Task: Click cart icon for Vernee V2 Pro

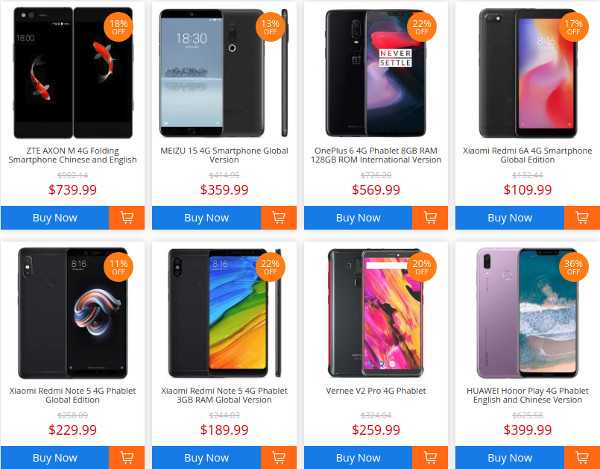Action: [430, 458]
